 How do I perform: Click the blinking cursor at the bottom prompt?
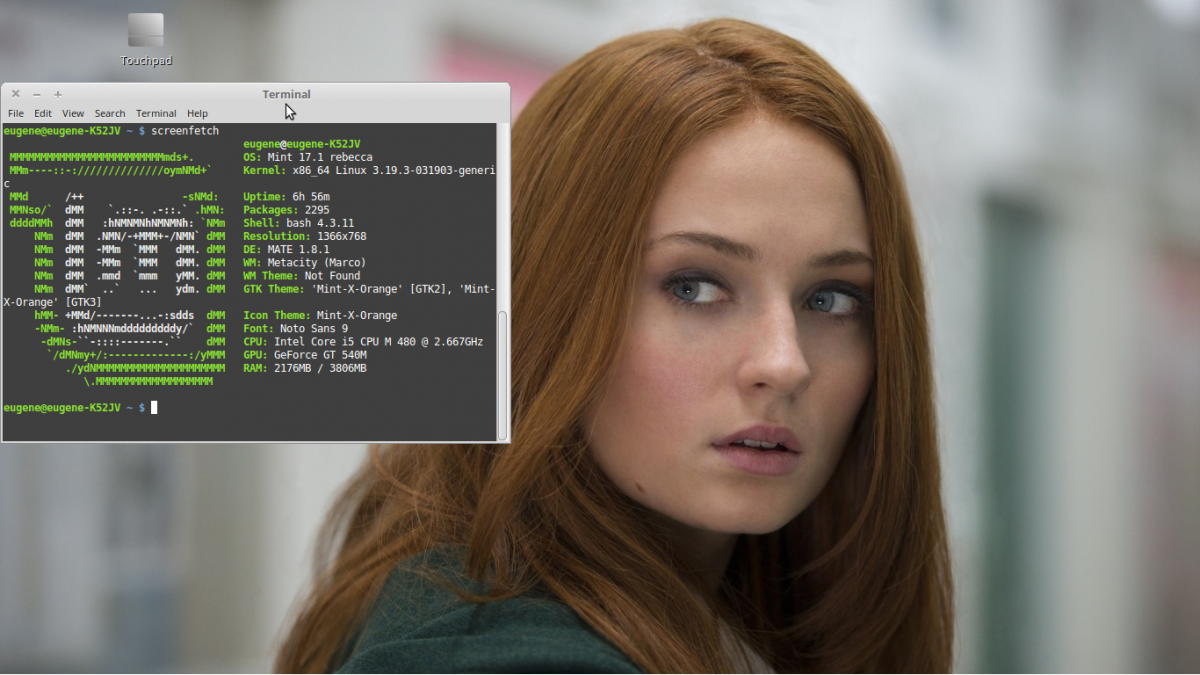154,407
